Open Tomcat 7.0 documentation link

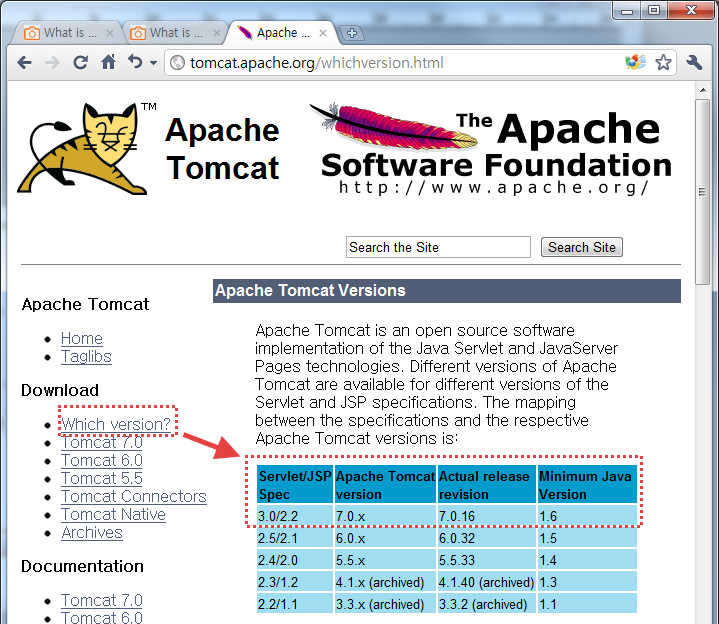tap(102, 600)
